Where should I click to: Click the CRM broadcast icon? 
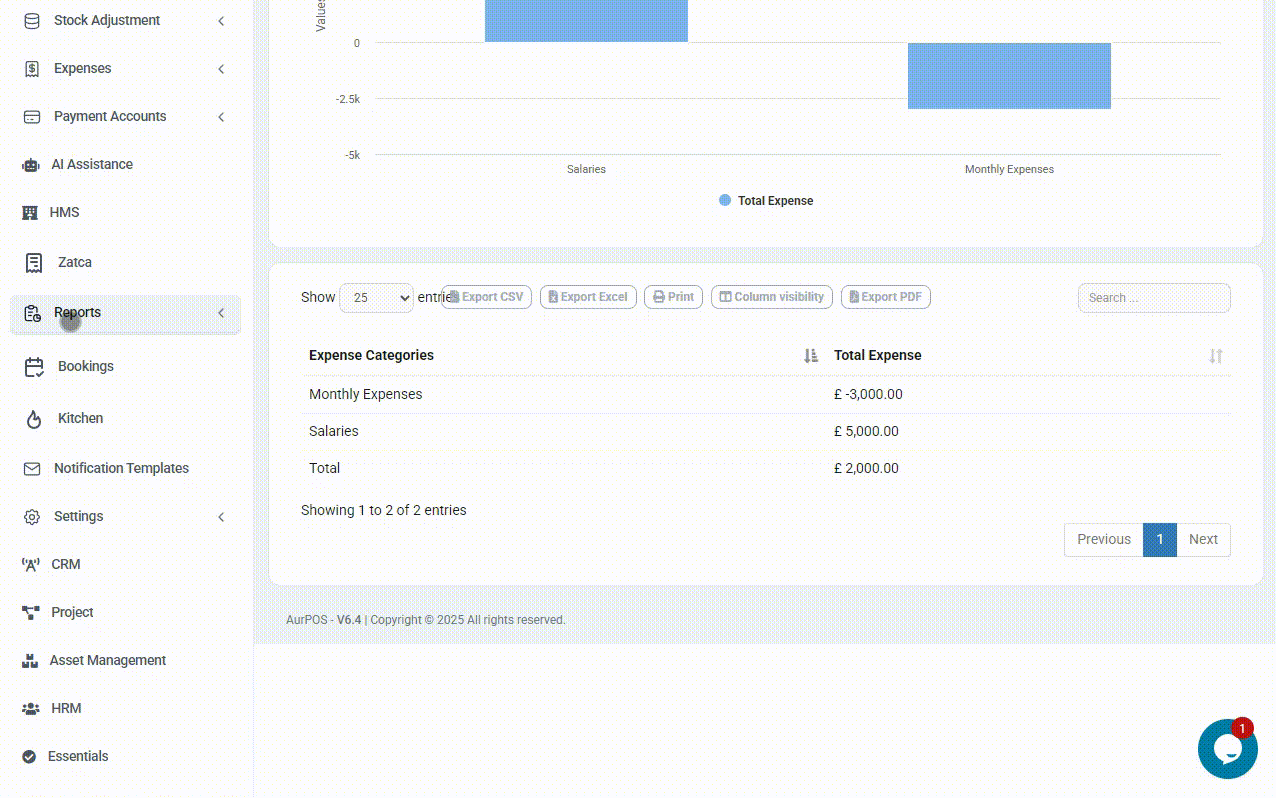(31, 564)
